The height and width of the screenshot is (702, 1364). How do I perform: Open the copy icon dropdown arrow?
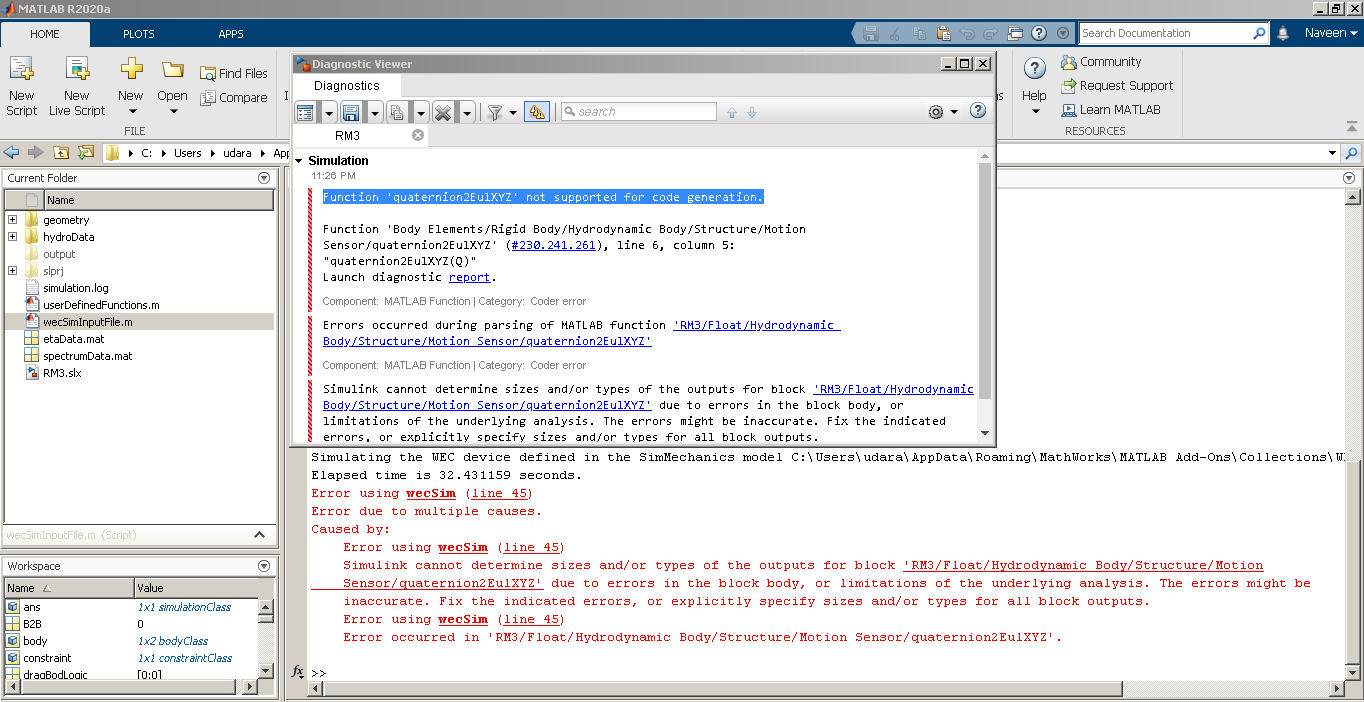[x=421, y=112]
